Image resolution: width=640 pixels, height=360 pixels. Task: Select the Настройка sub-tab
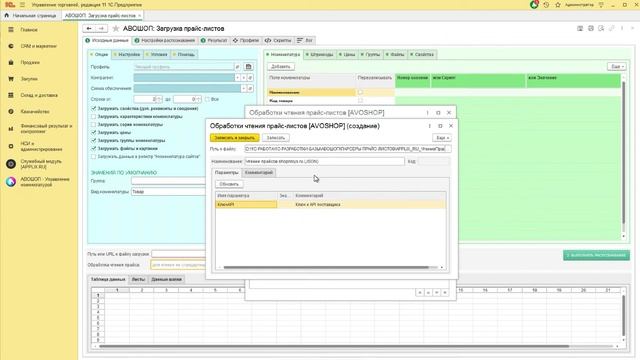[x=127, y=54]
